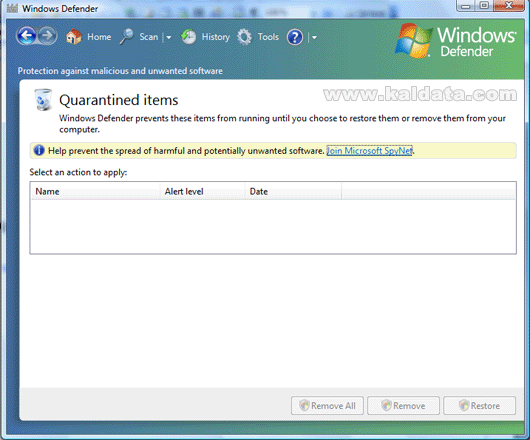Click the Scan magnifying glass icon
This screenshot has height=440, width=530.
tap(127, 36)
